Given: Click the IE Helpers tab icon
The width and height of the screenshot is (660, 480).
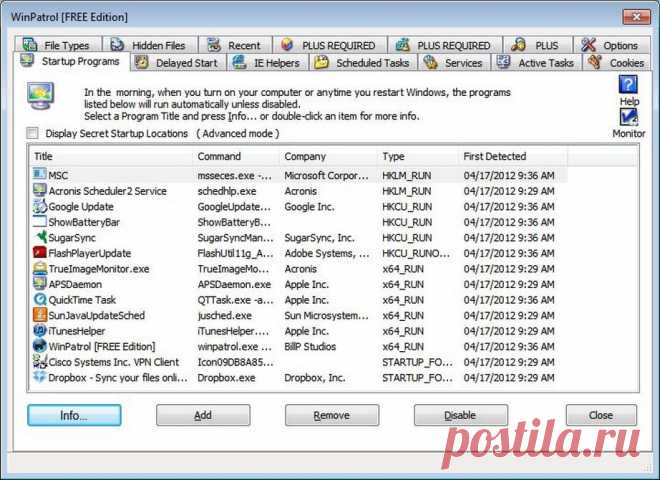Looking at the screenshot, I should (240, 62).
